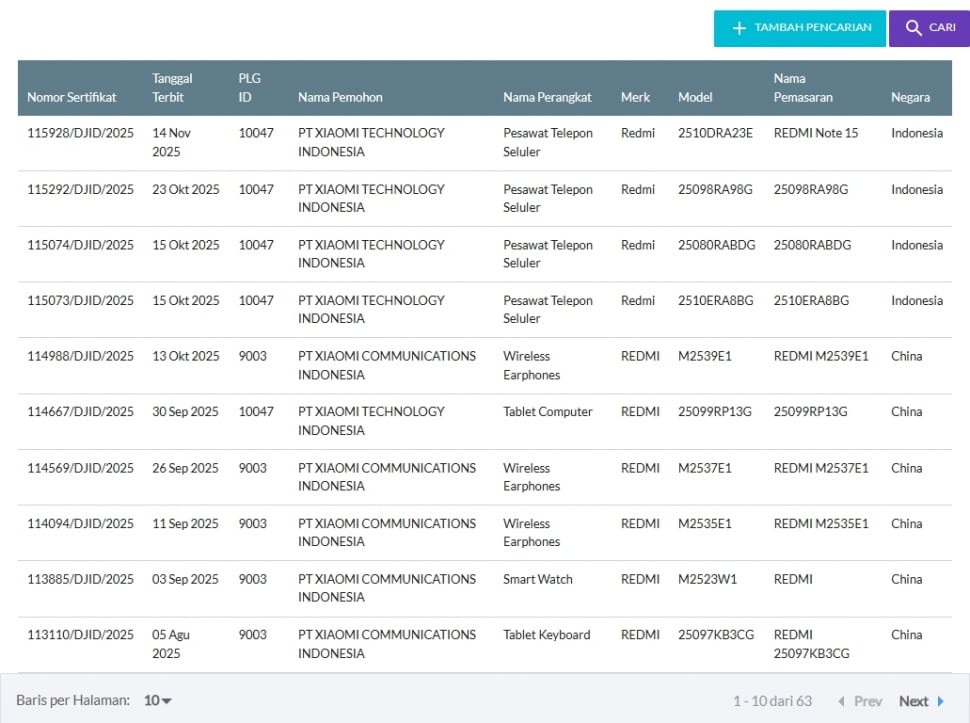This screenshot has width=970, height=723.
Task: Click the Model column header
Action: pyautogui.click(x=695, y=97)
